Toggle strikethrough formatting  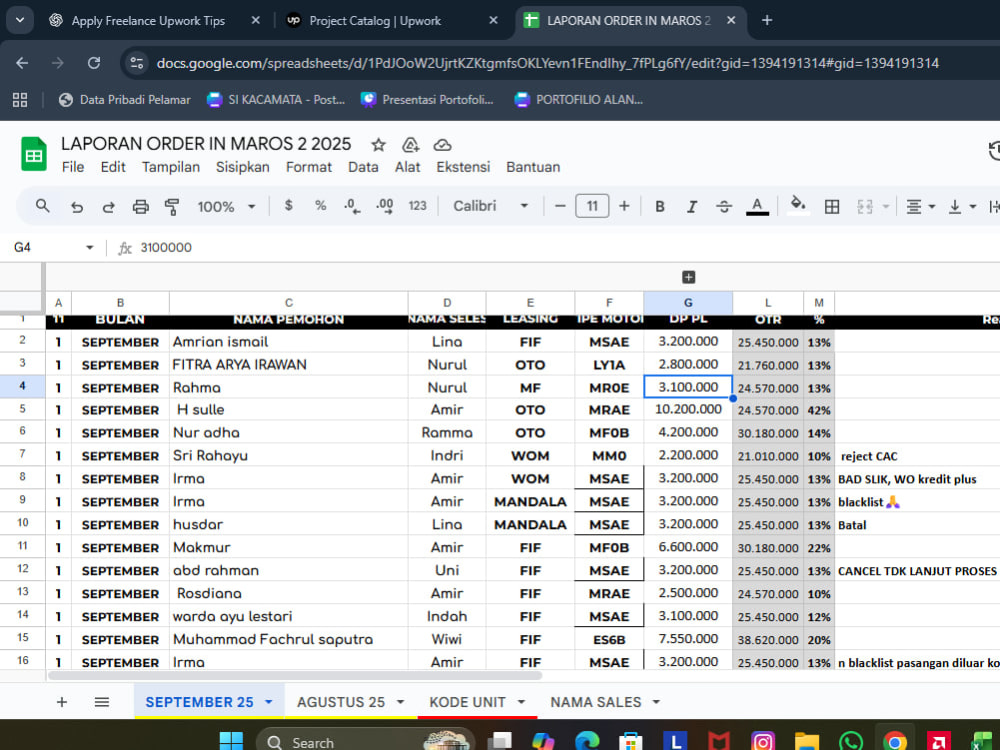click(x=724, y=206)
